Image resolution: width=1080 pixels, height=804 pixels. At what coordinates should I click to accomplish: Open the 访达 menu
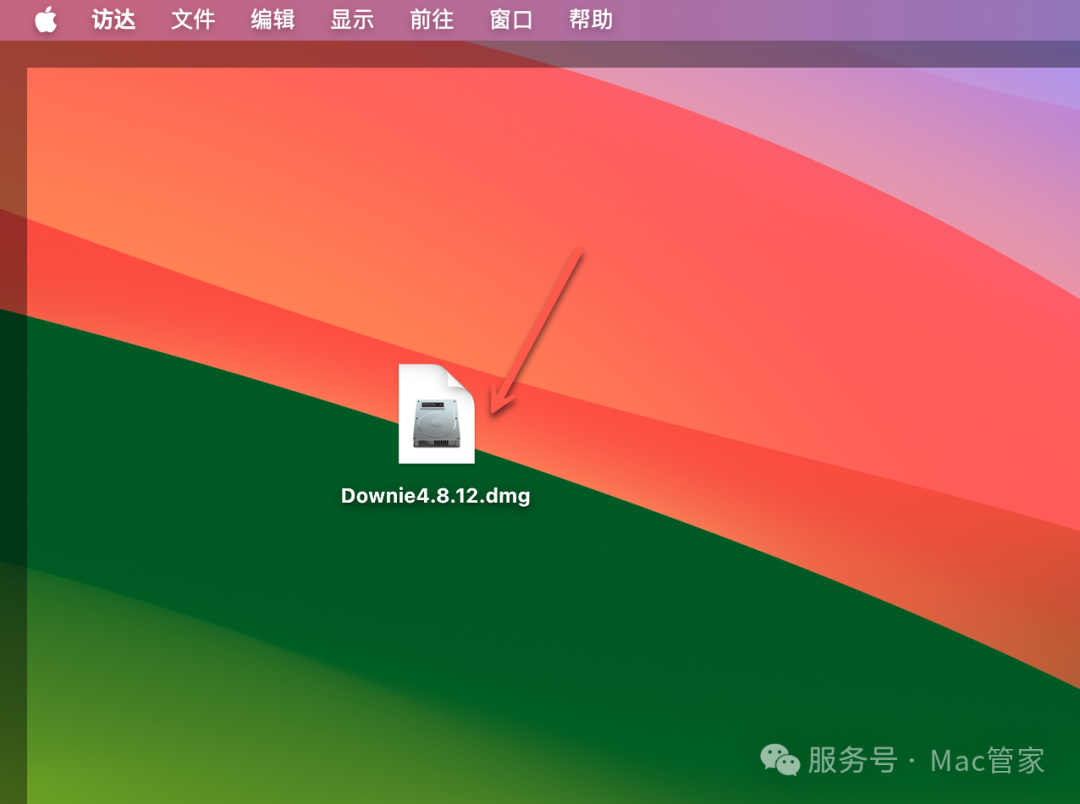coord(114,19)
